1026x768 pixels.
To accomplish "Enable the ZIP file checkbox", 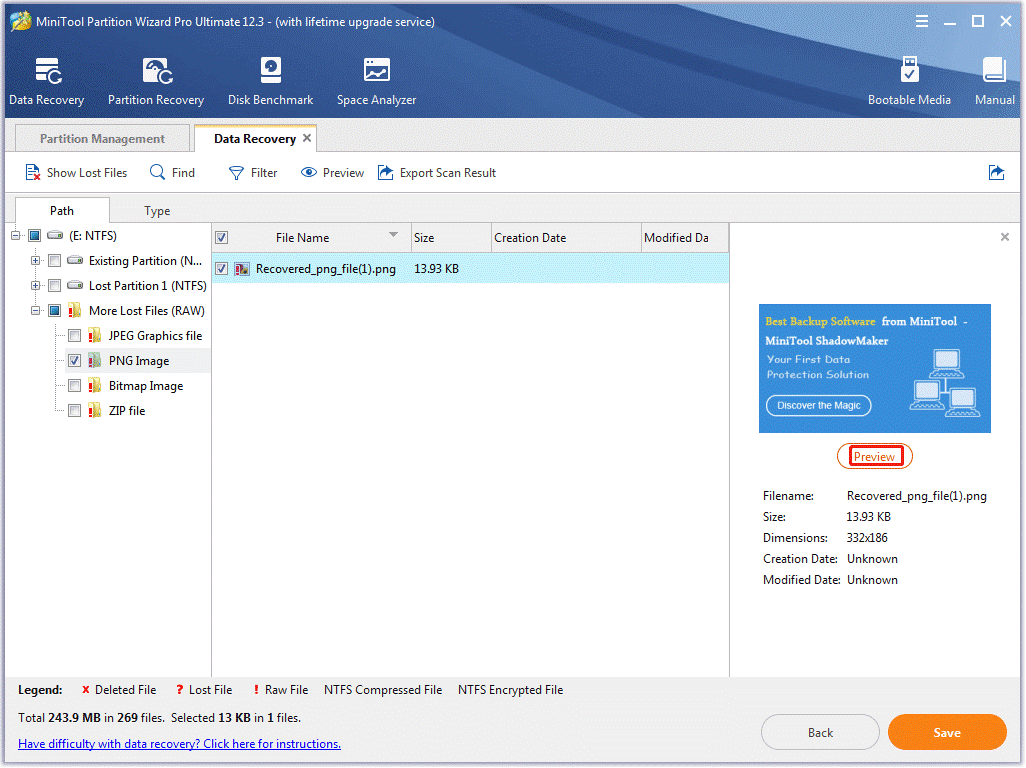I will point(74,411).
